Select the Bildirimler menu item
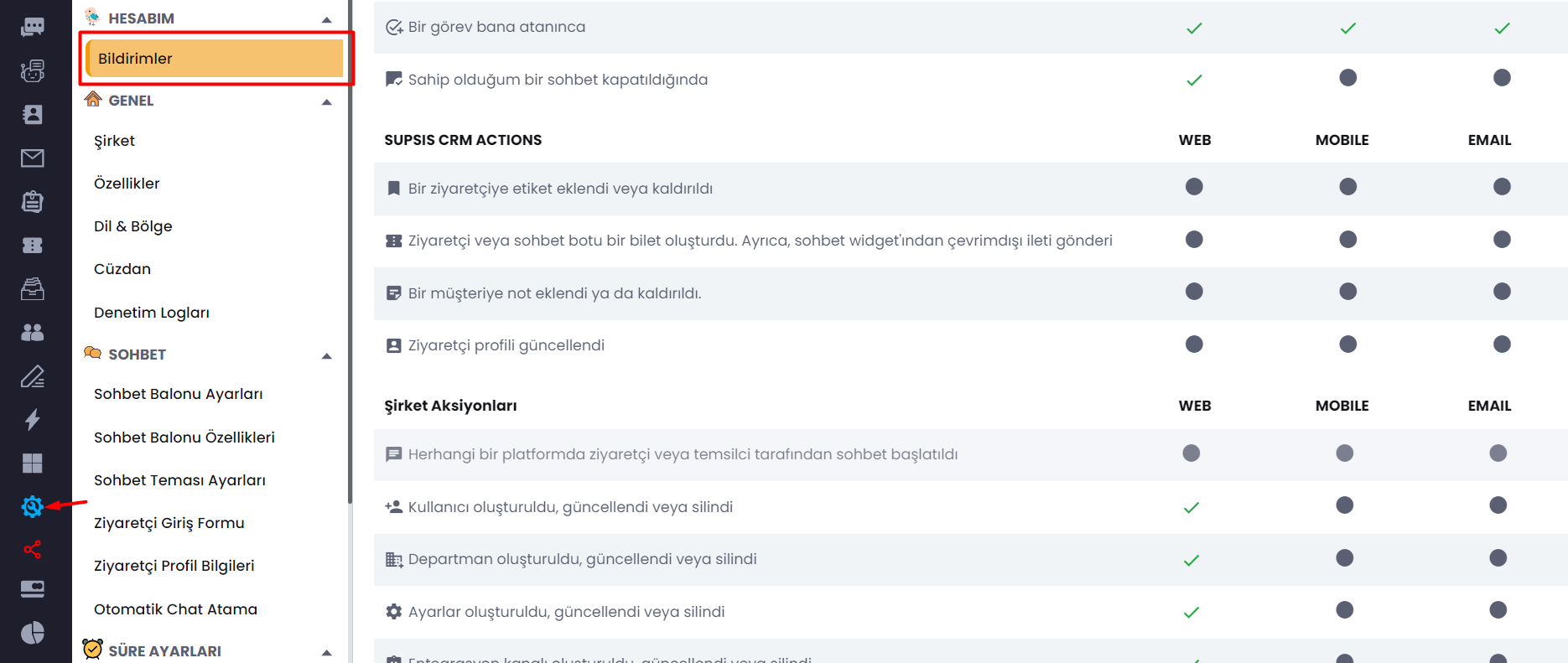Image resolution: width=1568 pixels, height=663 pixels. click(215, 59)
